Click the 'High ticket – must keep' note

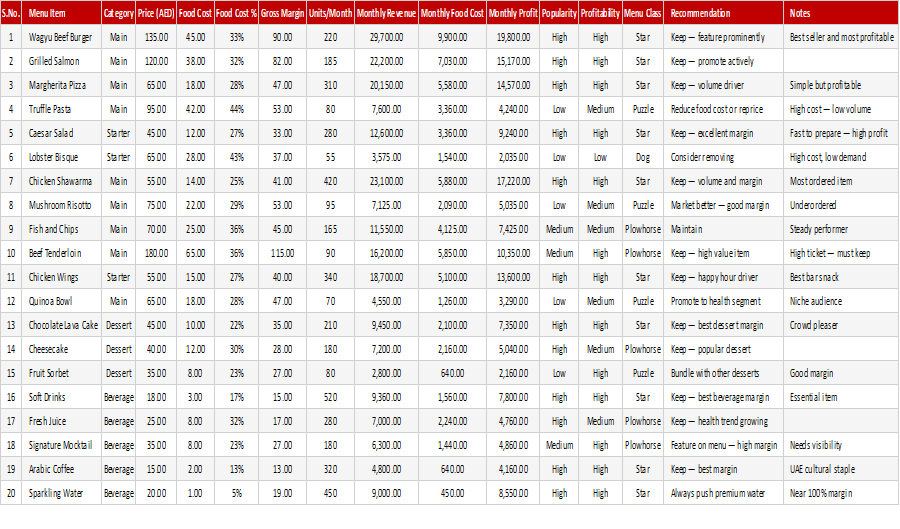(x=841, y=253)
